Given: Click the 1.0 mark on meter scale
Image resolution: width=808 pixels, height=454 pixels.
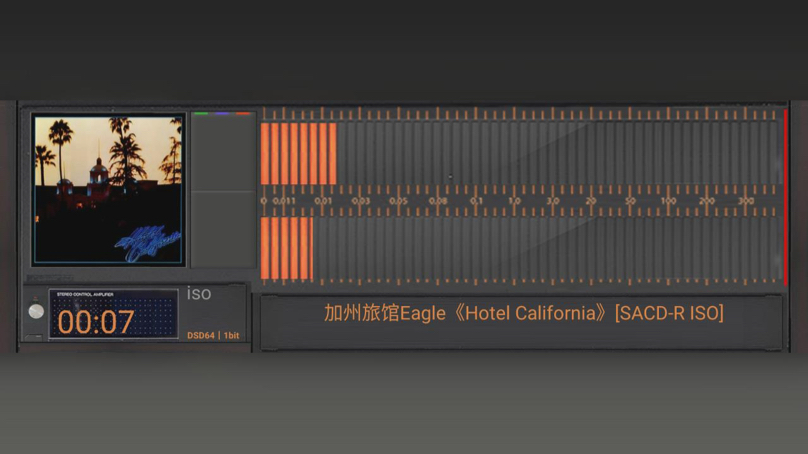Looking at the screenshot, I should [514, 201].
